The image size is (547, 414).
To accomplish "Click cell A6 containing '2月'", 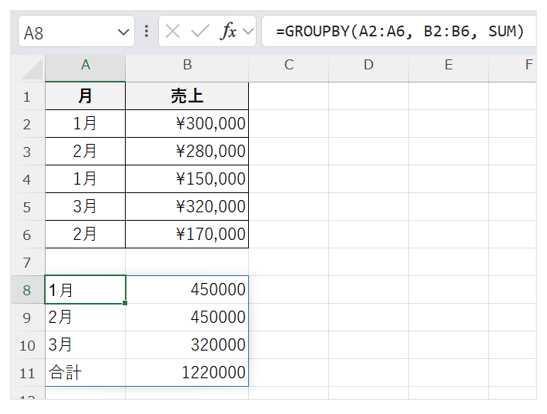I will point(85,234).
